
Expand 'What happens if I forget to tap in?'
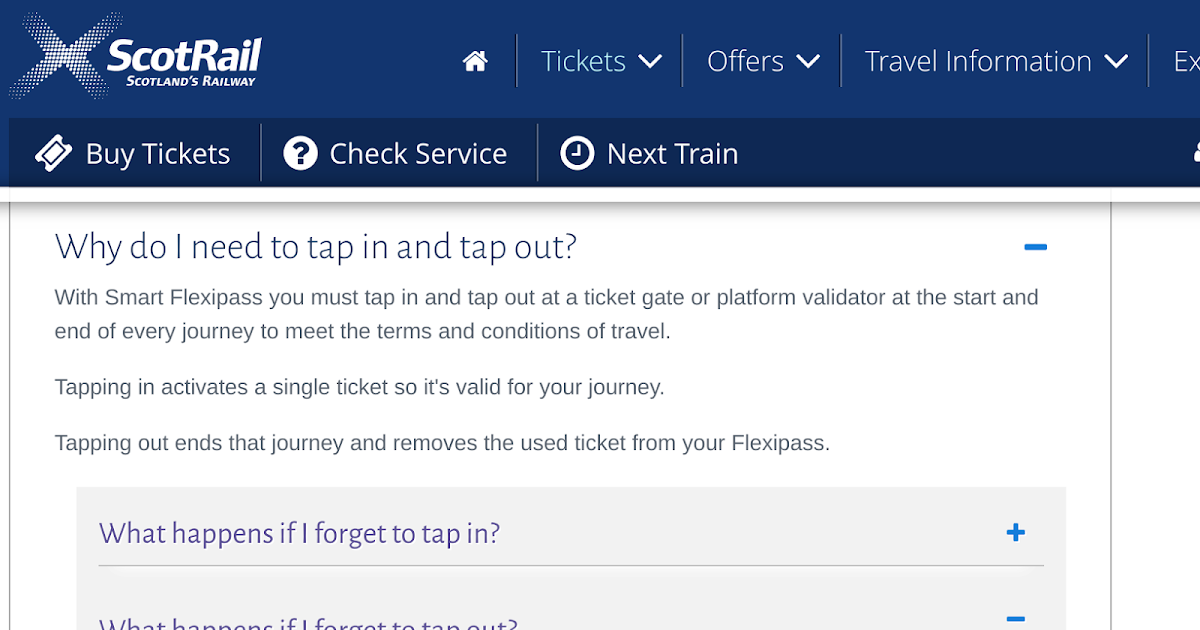click(1016, 533)
